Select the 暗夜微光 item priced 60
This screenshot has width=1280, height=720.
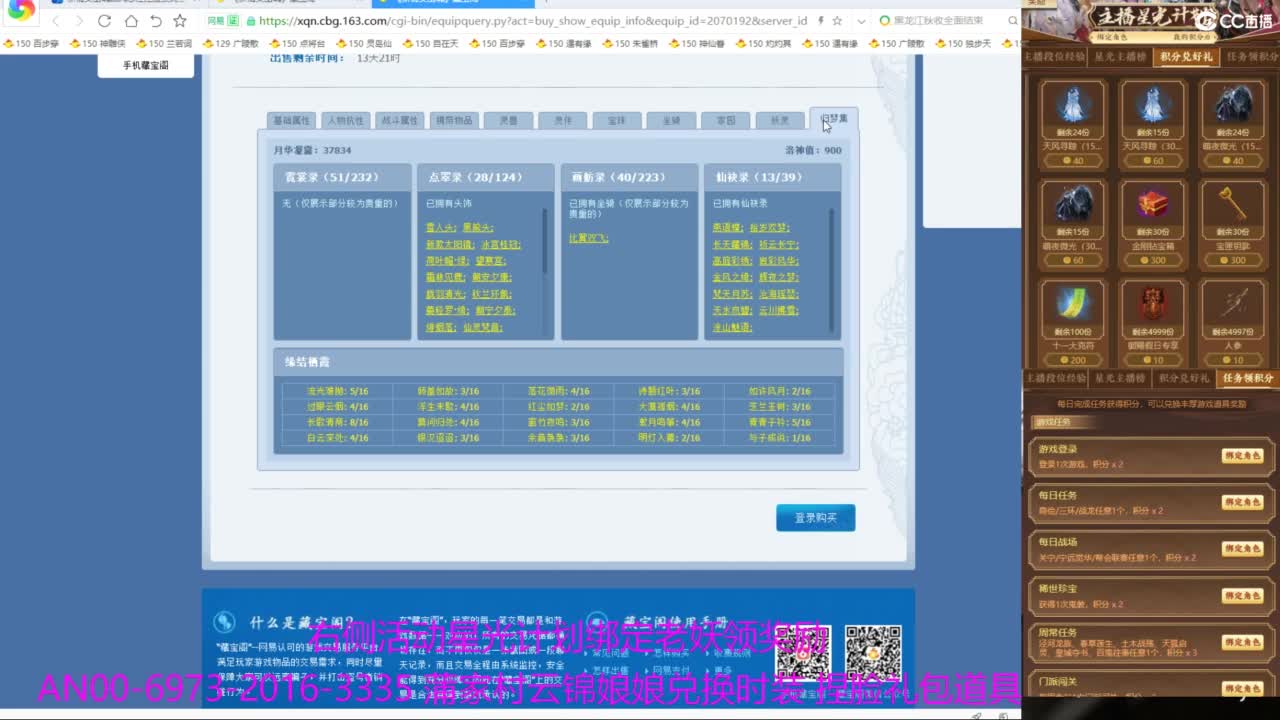click(1073, 223)
